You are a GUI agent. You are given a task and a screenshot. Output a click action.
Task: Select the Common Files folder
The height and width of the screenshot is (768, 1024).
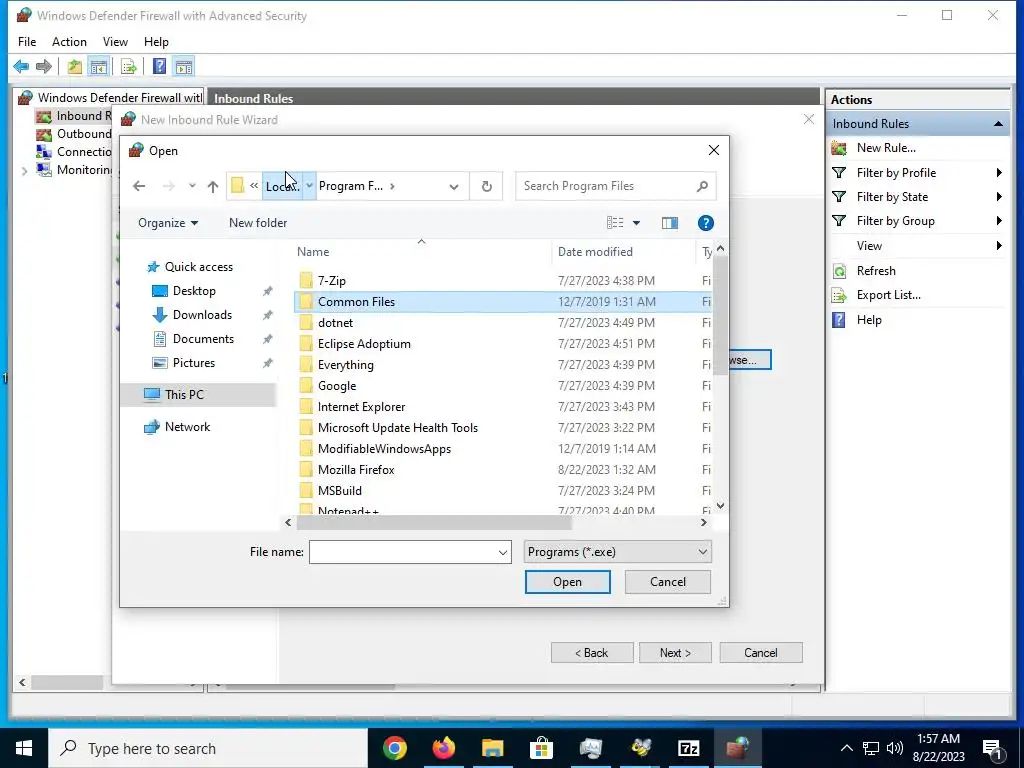(503, 302)
